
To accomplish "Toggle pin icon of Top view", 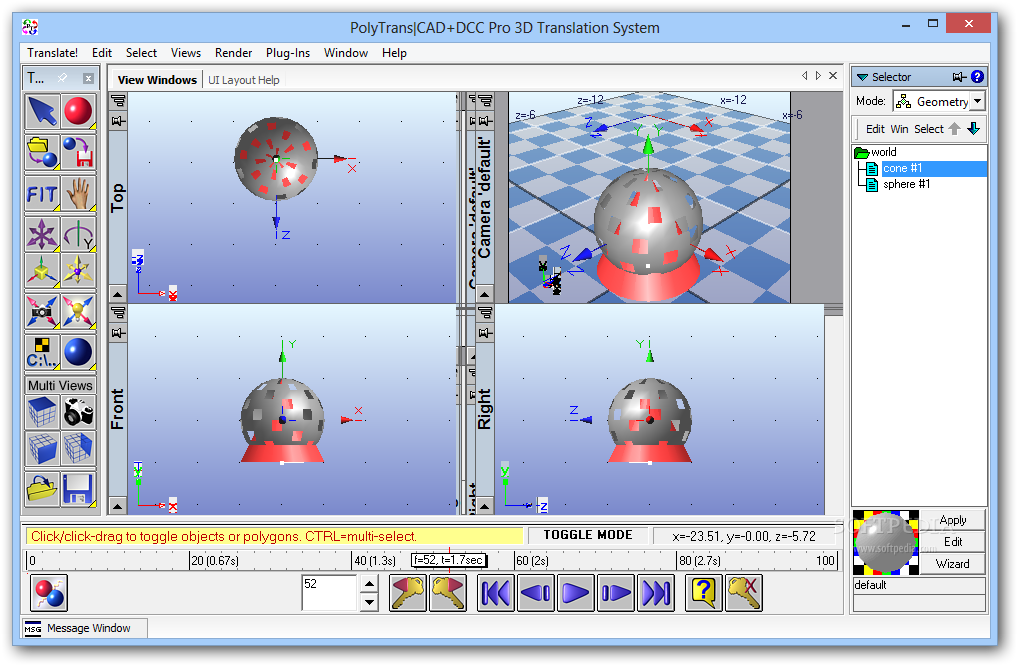I will (x=118, y=121).
